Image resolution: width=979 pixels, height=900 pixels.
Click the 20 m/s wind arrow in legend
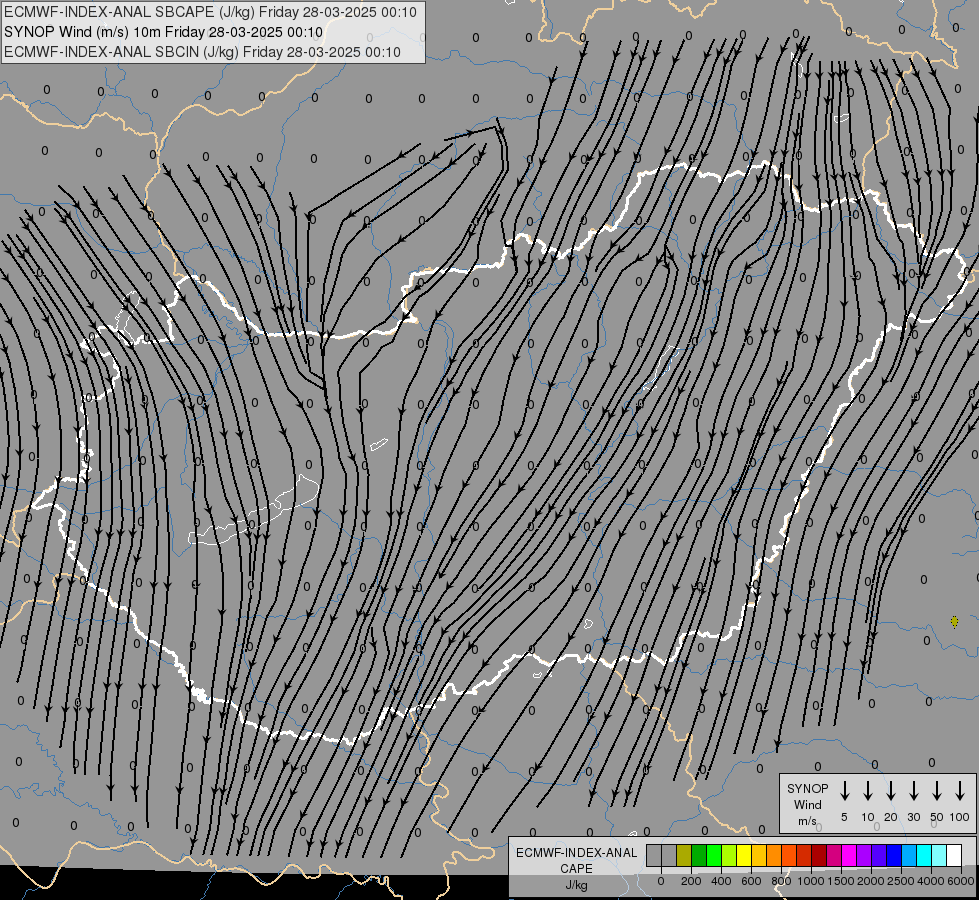click(x=890, y=791)
